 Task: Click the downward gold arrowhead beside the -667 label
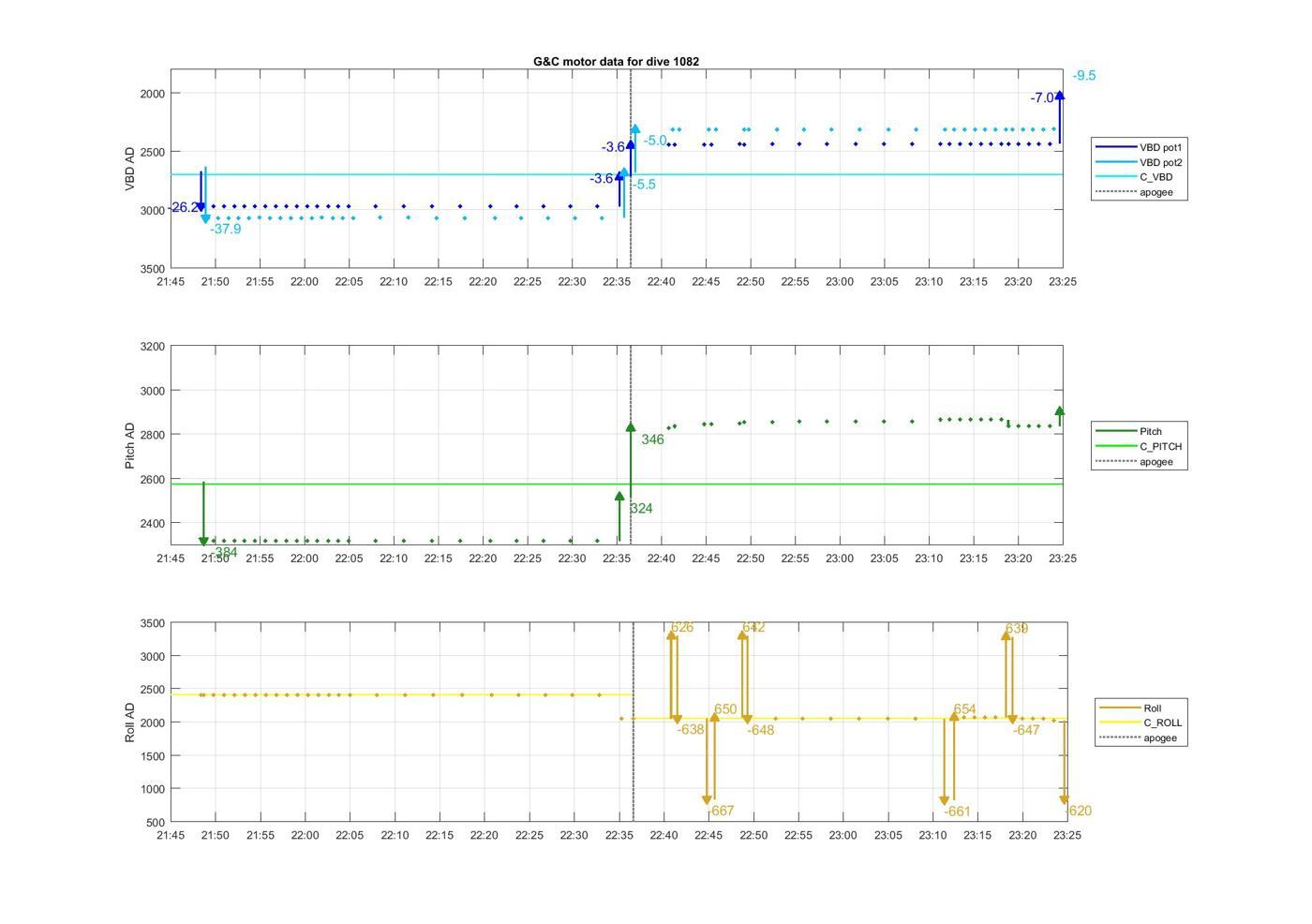[x=707, y=800]
